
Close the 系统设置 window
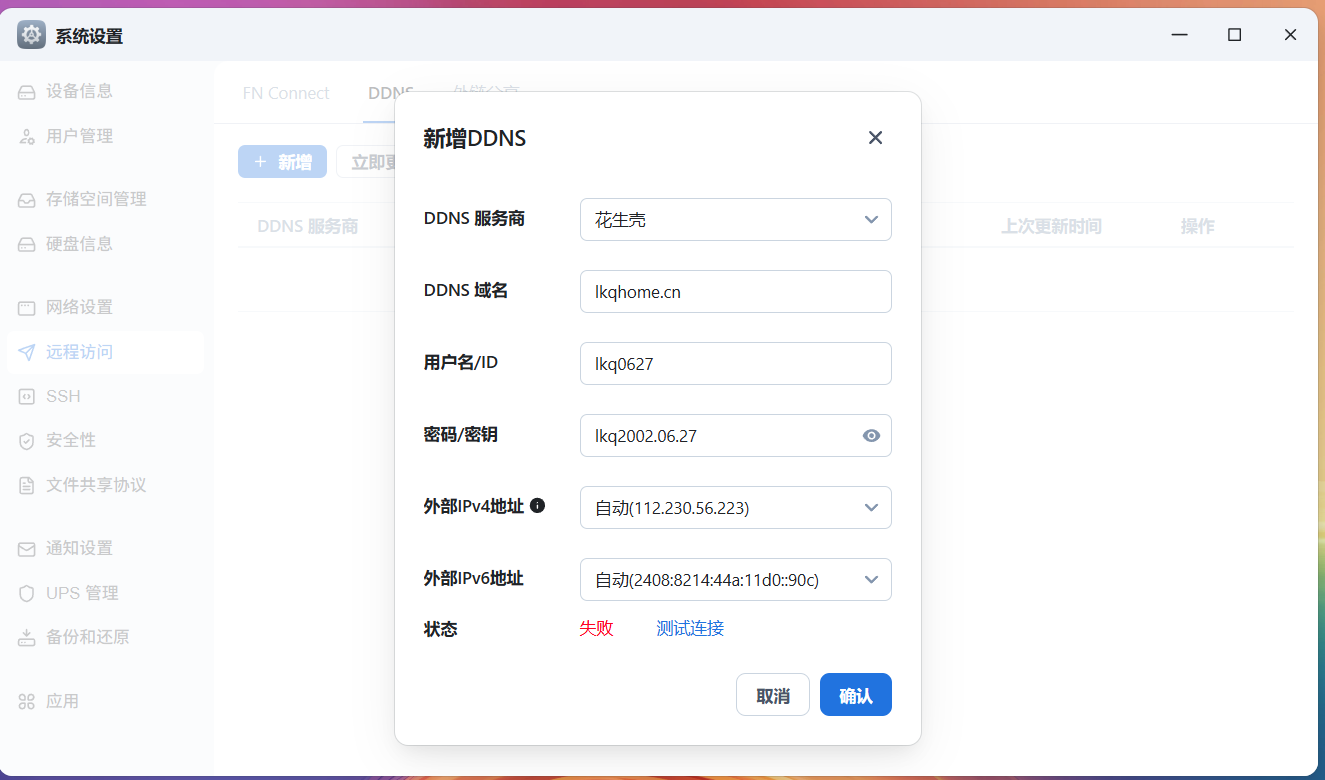point(1290,35)
